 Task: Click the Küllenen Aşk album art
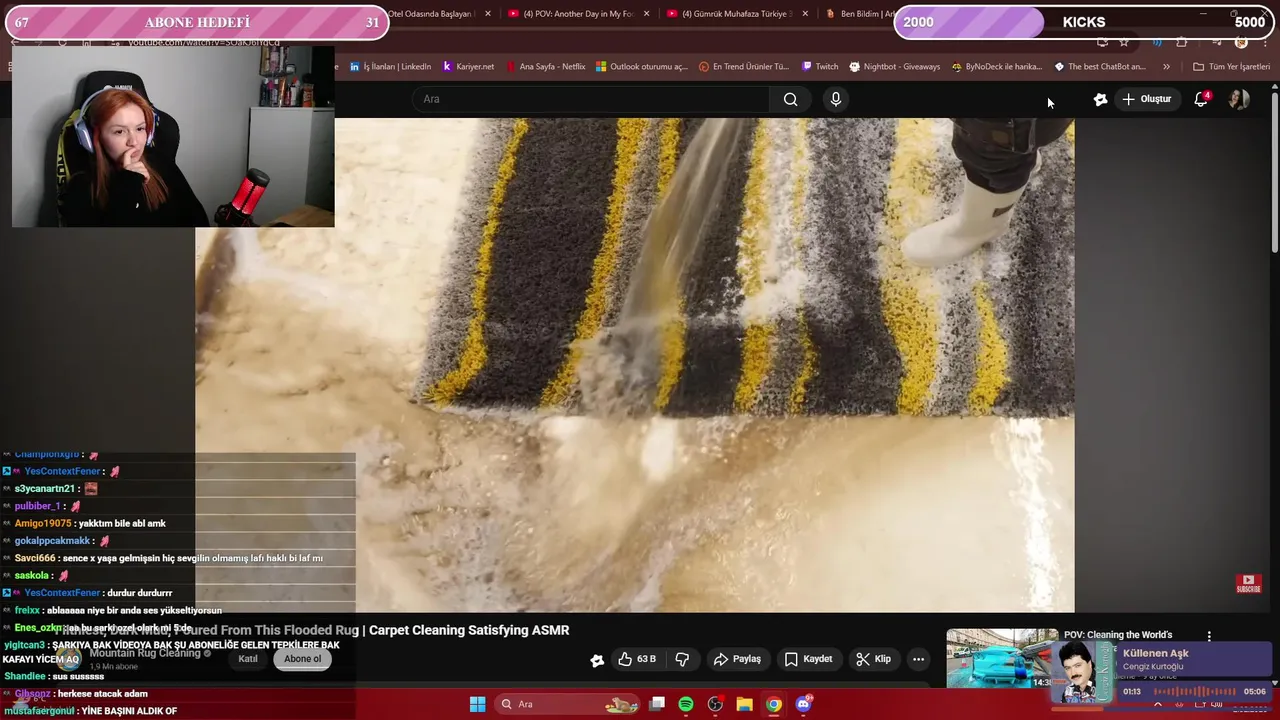coord(1081,672)
